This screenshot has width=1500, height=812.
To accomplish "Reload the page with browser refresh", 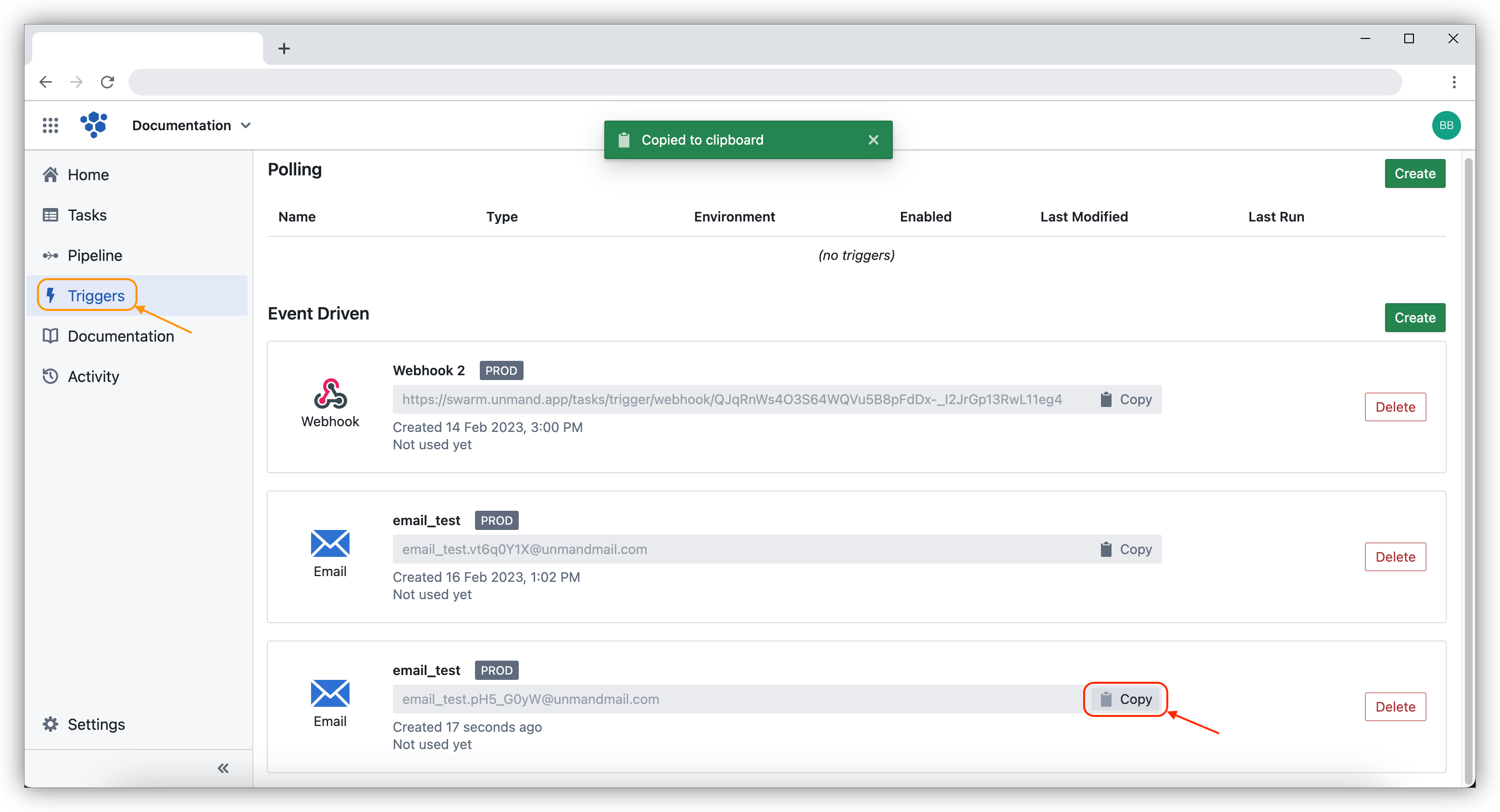I will [107, 82].
